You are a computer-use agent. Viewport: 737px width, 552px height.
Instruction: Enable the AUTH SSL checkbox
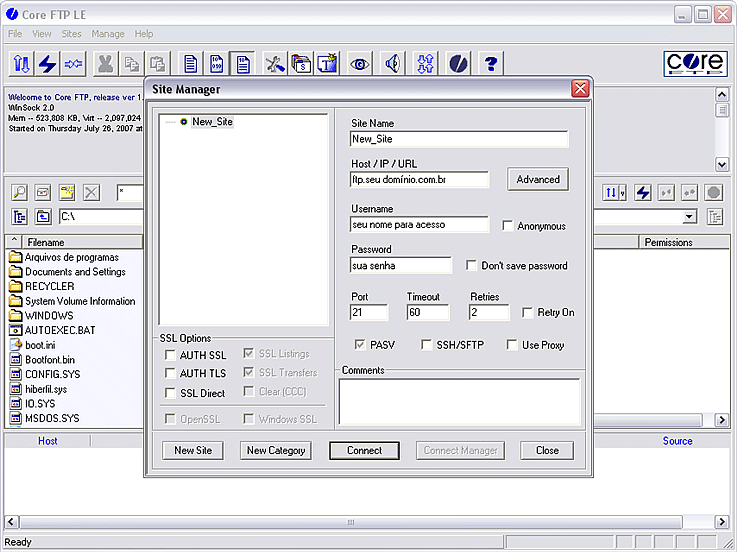click(170, 355)
